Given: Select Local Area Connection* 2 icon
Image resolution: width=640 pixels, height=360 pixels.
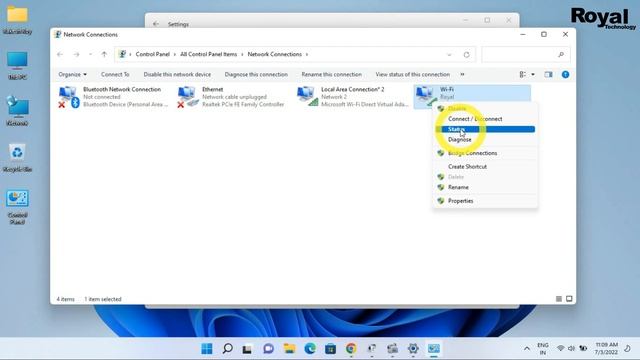Looking at the screenshot, I should tap(307, 97).
